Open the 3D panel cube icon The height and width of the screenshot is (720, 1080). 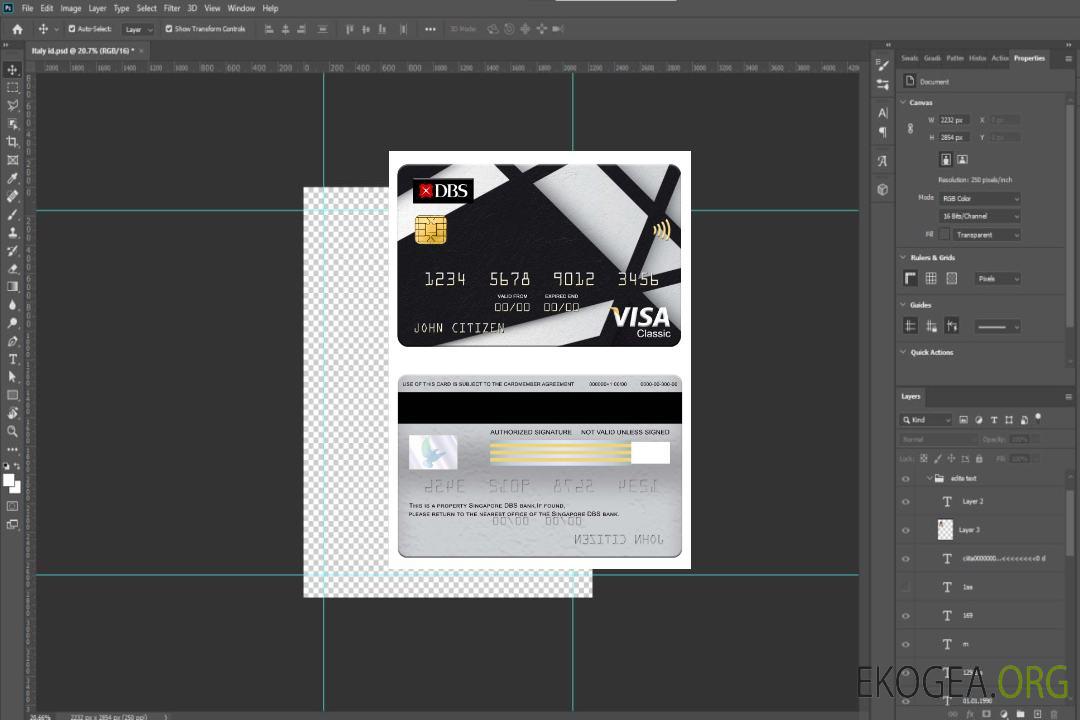tap(883, 189)
